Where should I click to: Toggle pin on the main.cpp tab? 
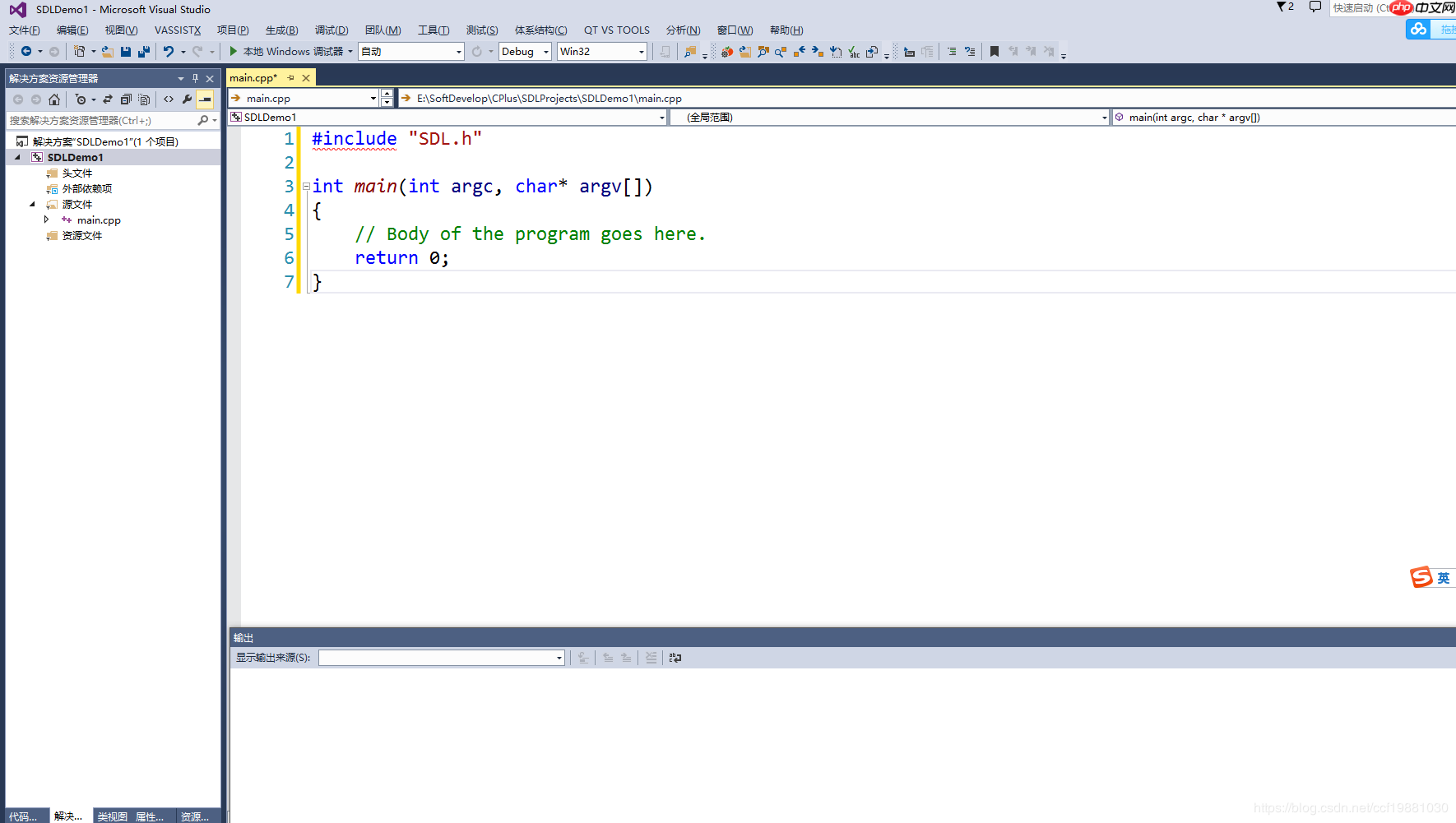click(x=290, y=78)
